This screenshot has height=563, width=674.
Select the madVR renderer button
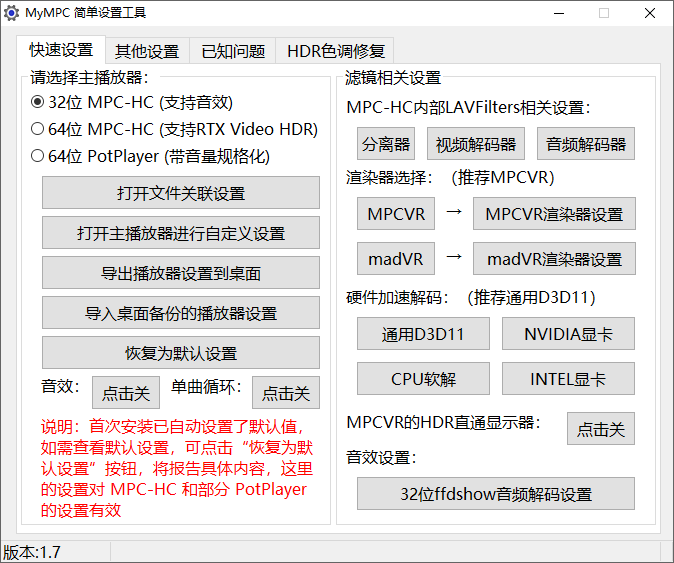[x=396, y=259]
